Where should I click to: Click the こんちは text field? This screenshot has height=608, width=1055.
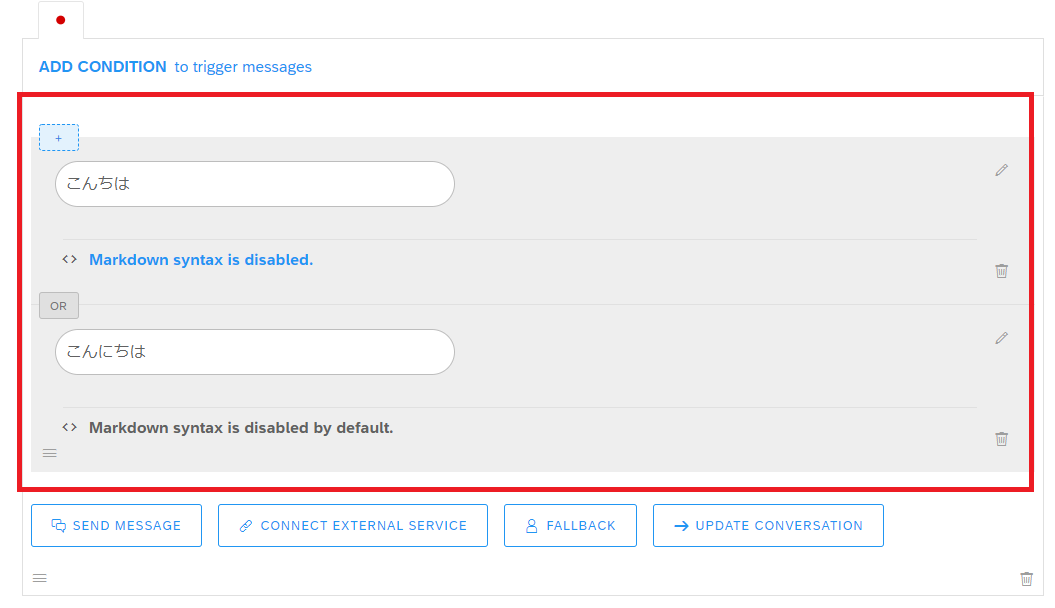pyautogui.click(x=255, y=184)
